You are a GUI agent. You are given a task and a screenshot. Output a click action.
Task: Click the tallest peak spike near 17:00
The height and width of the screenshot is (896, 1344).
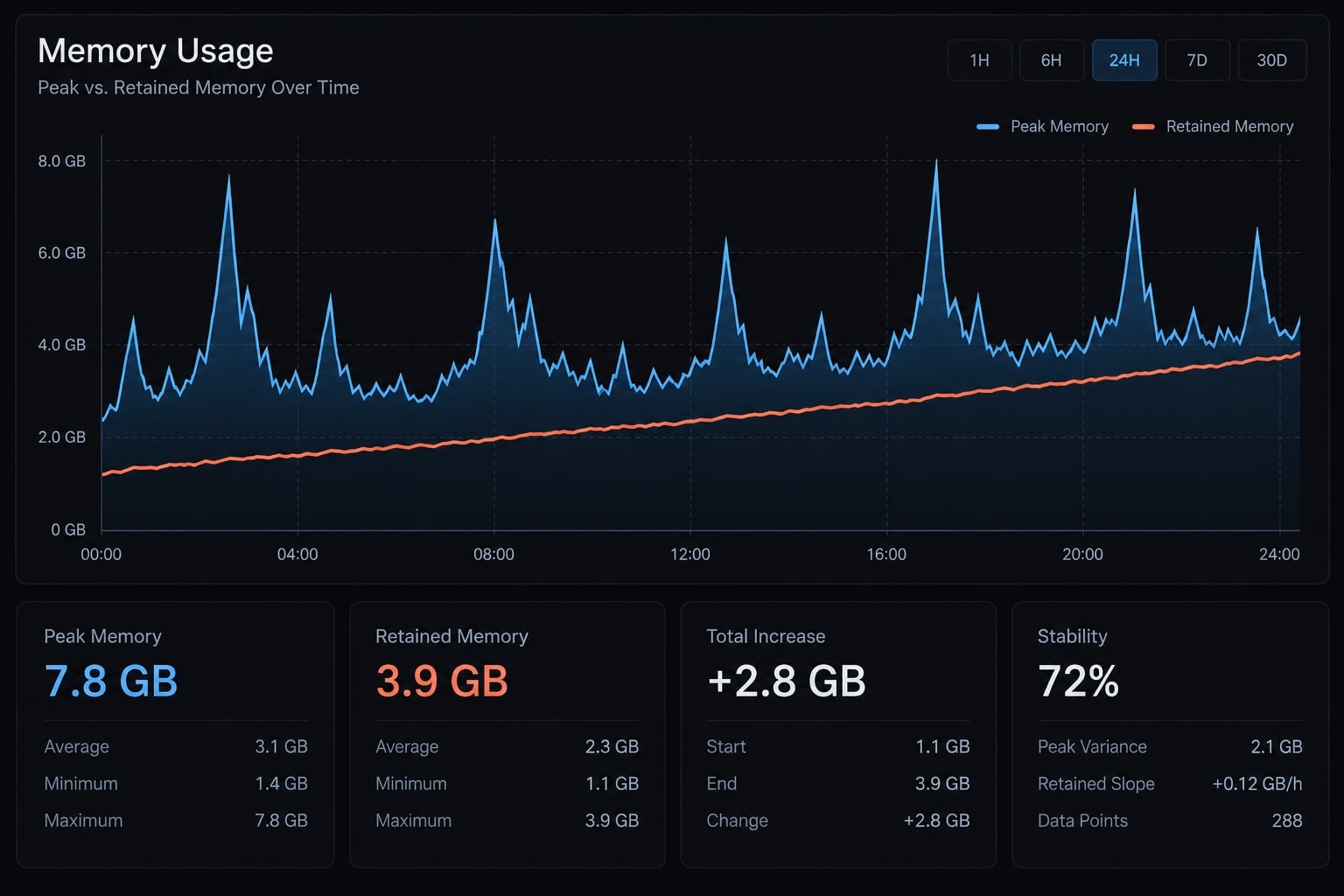[x=936, y=163]
